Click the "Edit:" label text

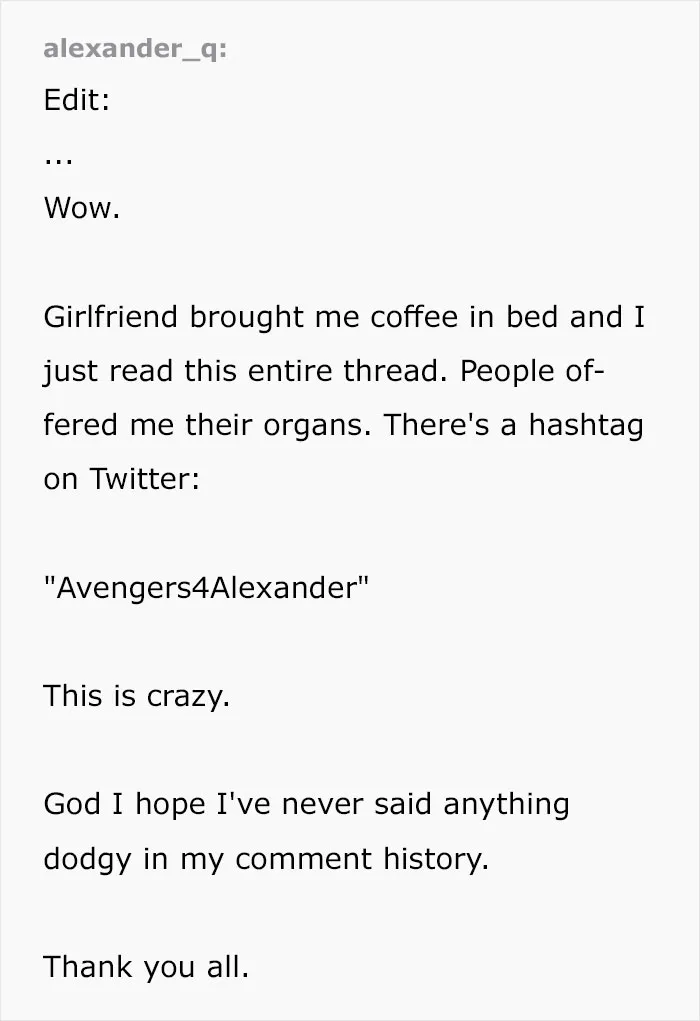point(76,100)
